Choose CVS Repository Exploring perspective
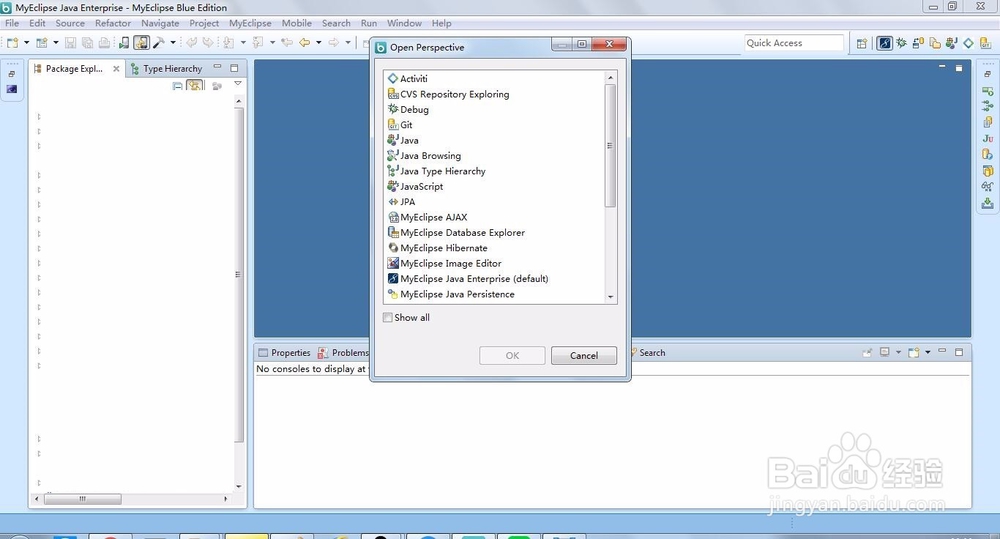The height and width of the screenshot is (539, 1000). (448, 94)
